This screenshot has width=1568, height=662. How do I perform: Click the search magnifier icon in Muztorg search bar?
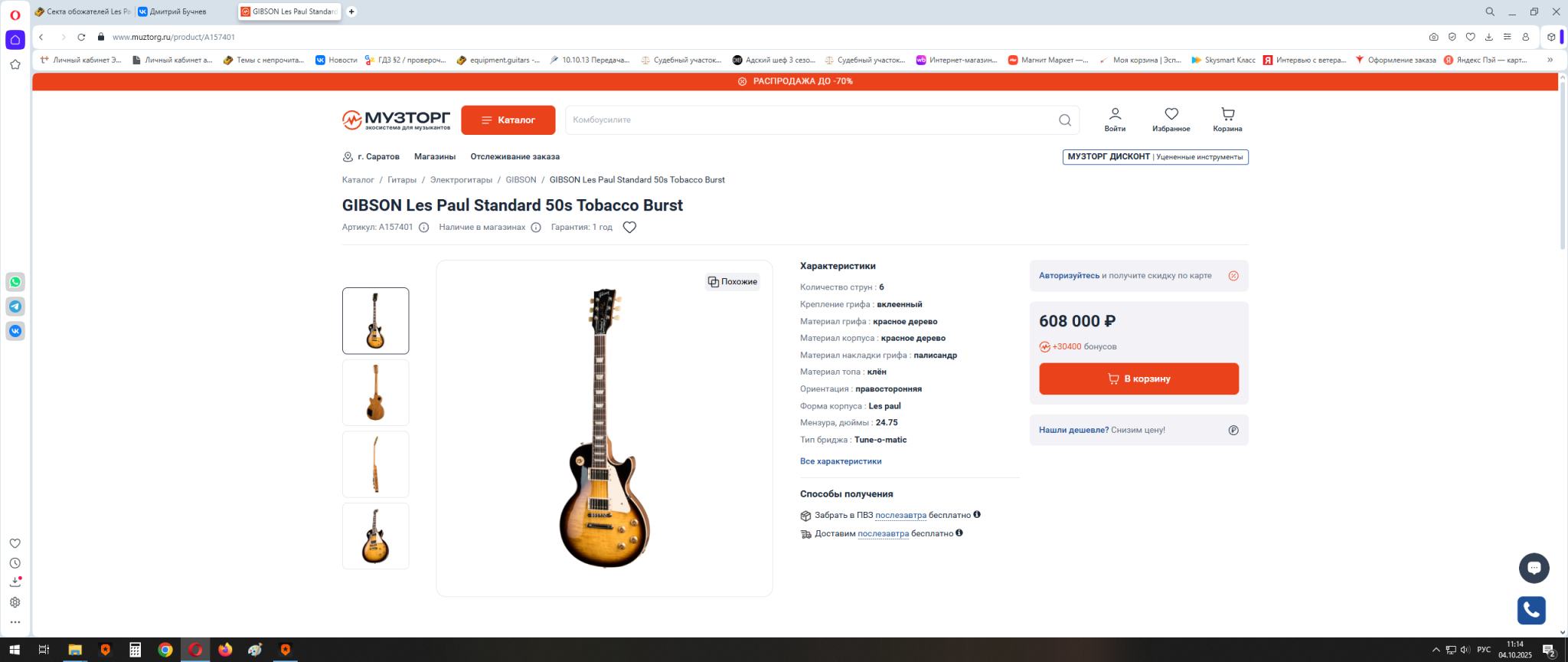tap(1064, 120)
